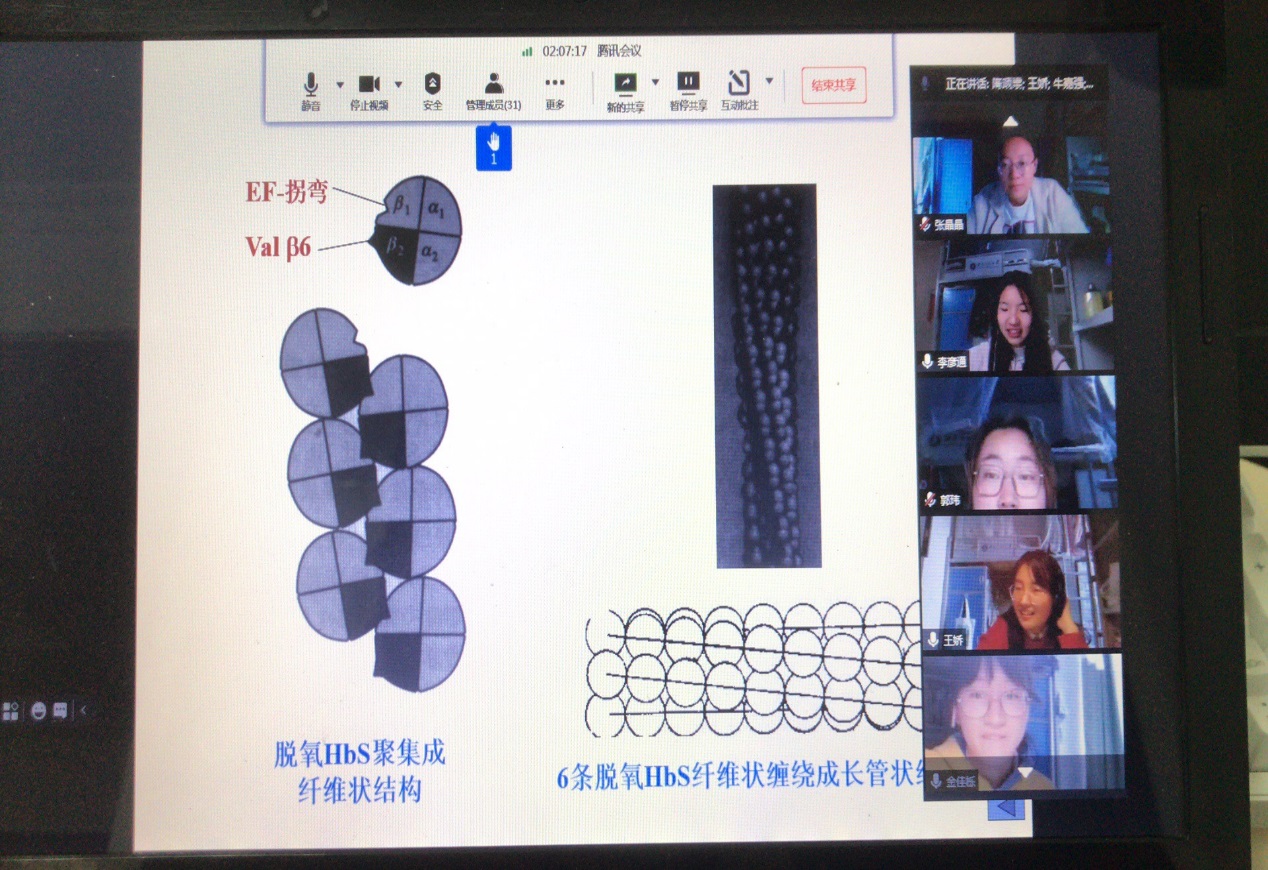Mute the microphone with 静音 icon

(311, 86)
